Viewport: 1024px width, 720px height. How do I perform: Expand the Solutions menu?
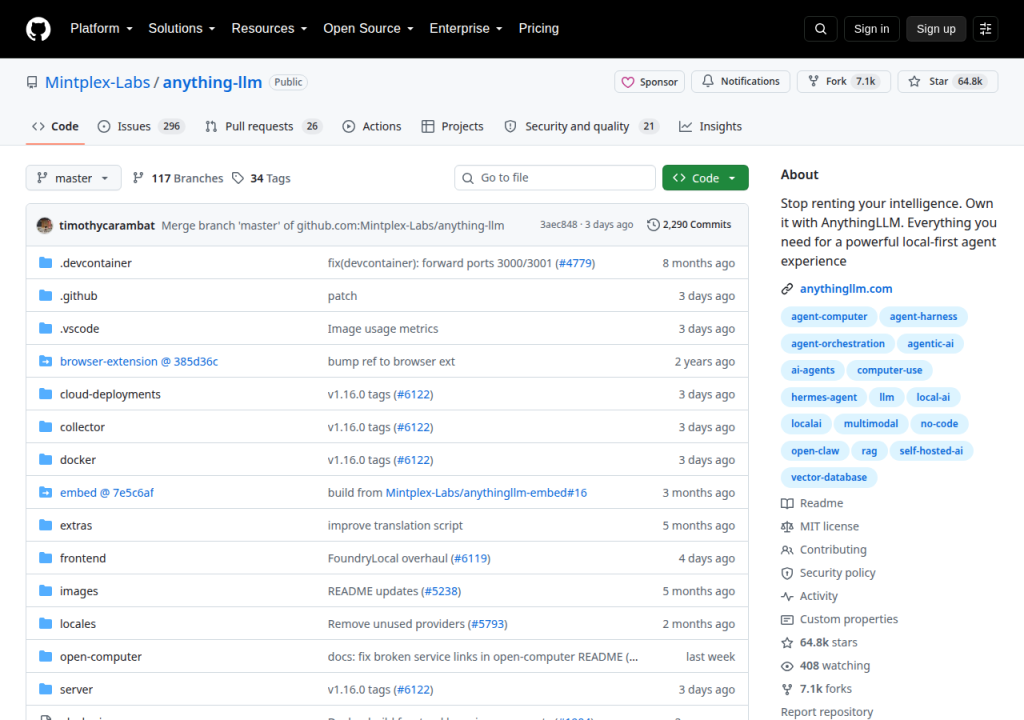click(x=182, y=28)
